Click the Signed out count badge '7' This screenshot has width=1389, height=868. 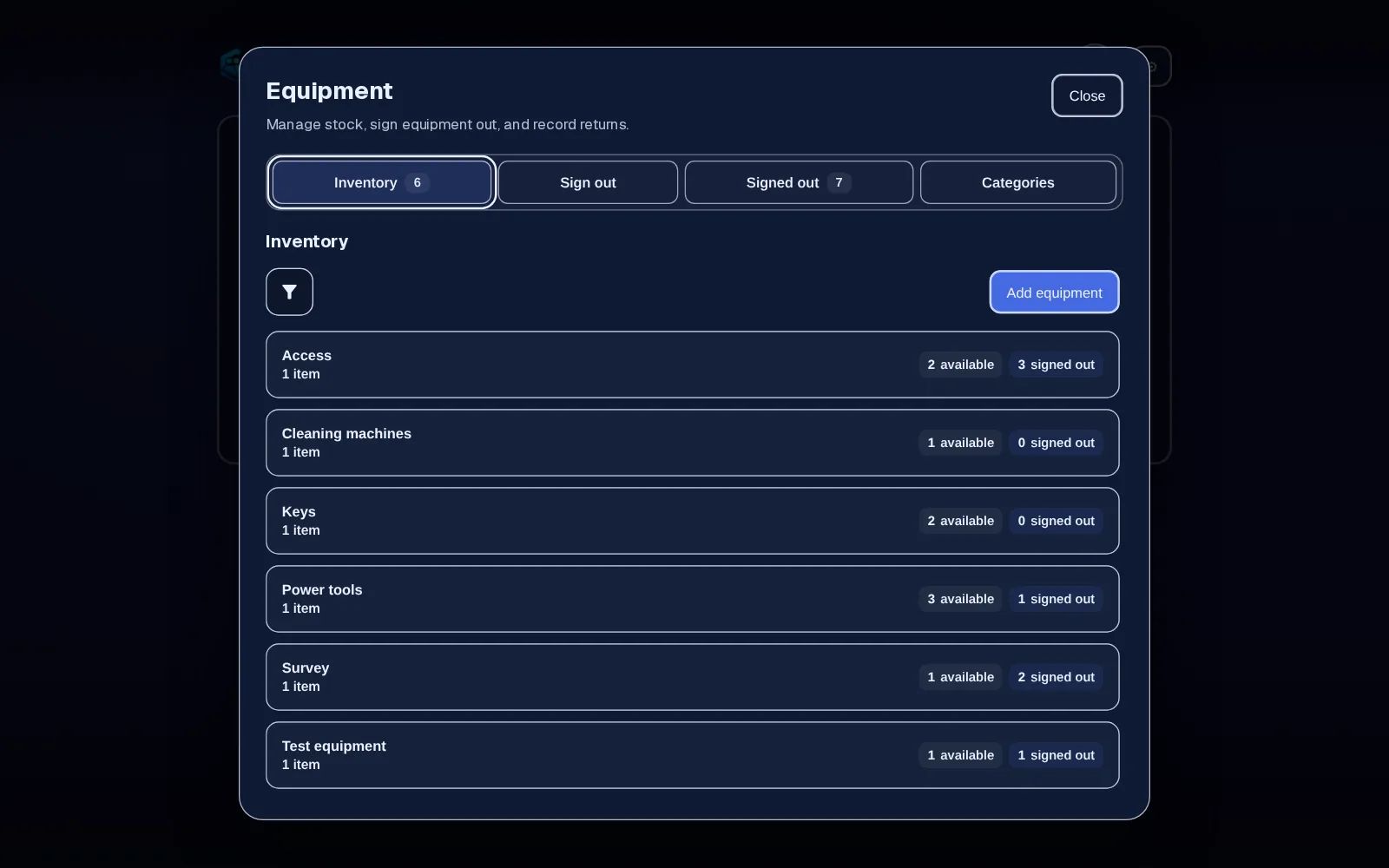coord(839,182)
